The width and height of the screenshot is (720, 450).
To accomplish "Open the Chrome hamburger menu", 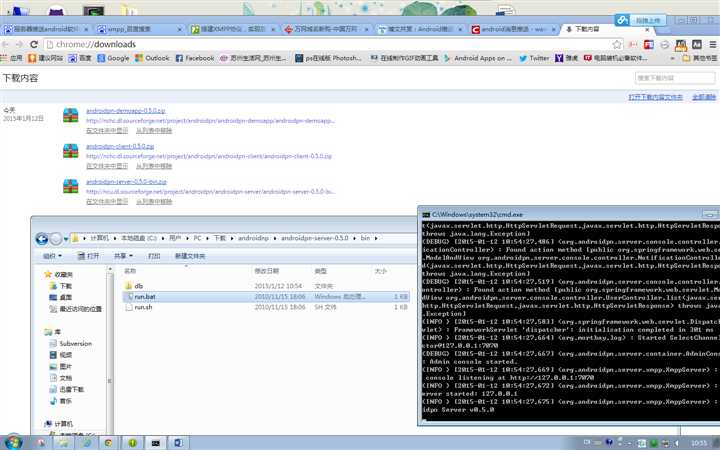I will [x=713, y=44].
